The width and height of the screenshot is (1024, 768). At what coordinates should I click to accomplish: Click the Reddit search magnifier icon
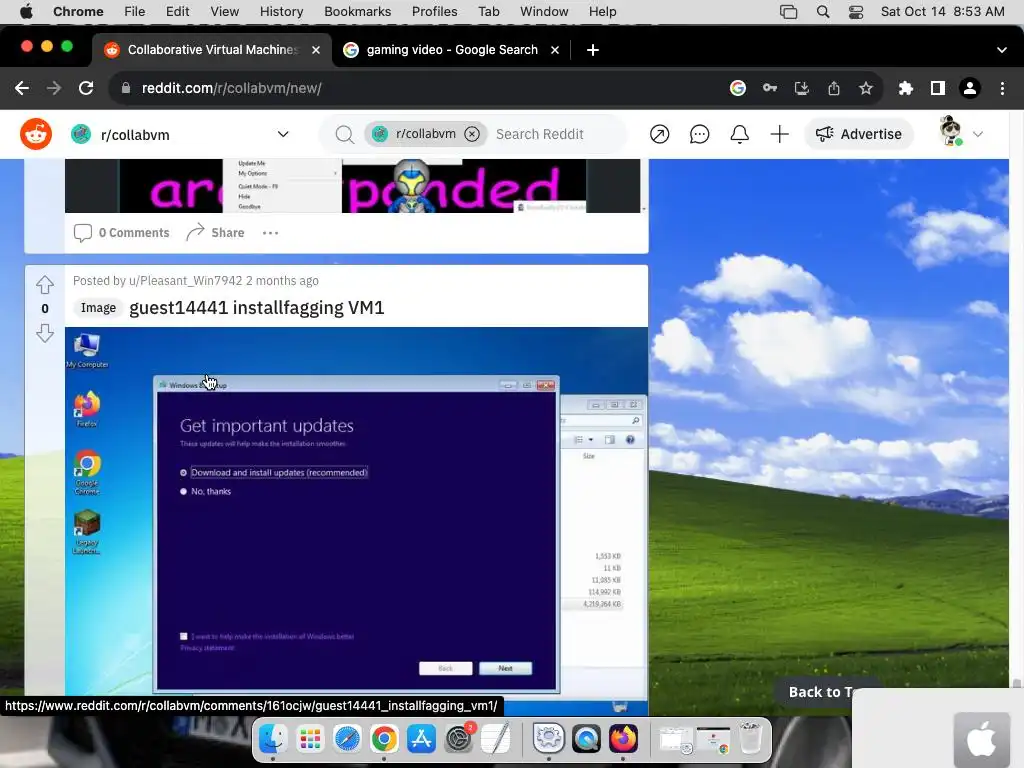344,135
